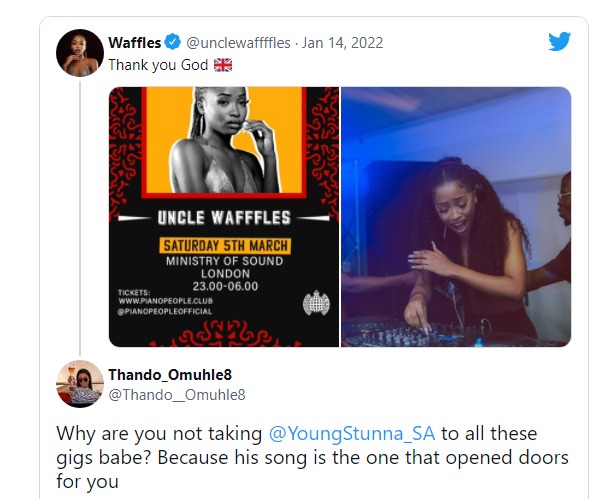Image resolution: width=616 pixels, height=499 pixels.
Task: Click the UK flag emoji
Action: [223, 65]
